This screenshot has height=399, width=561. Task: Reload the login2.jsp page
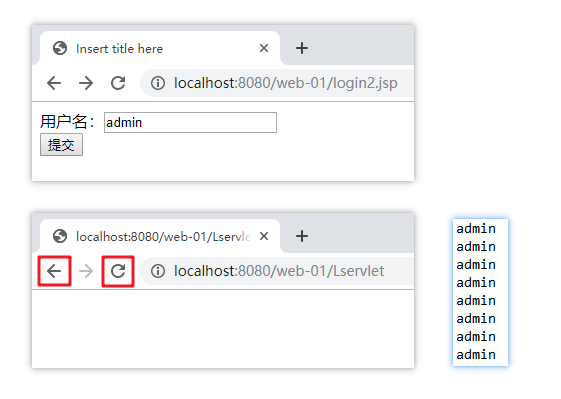point(118,83)
